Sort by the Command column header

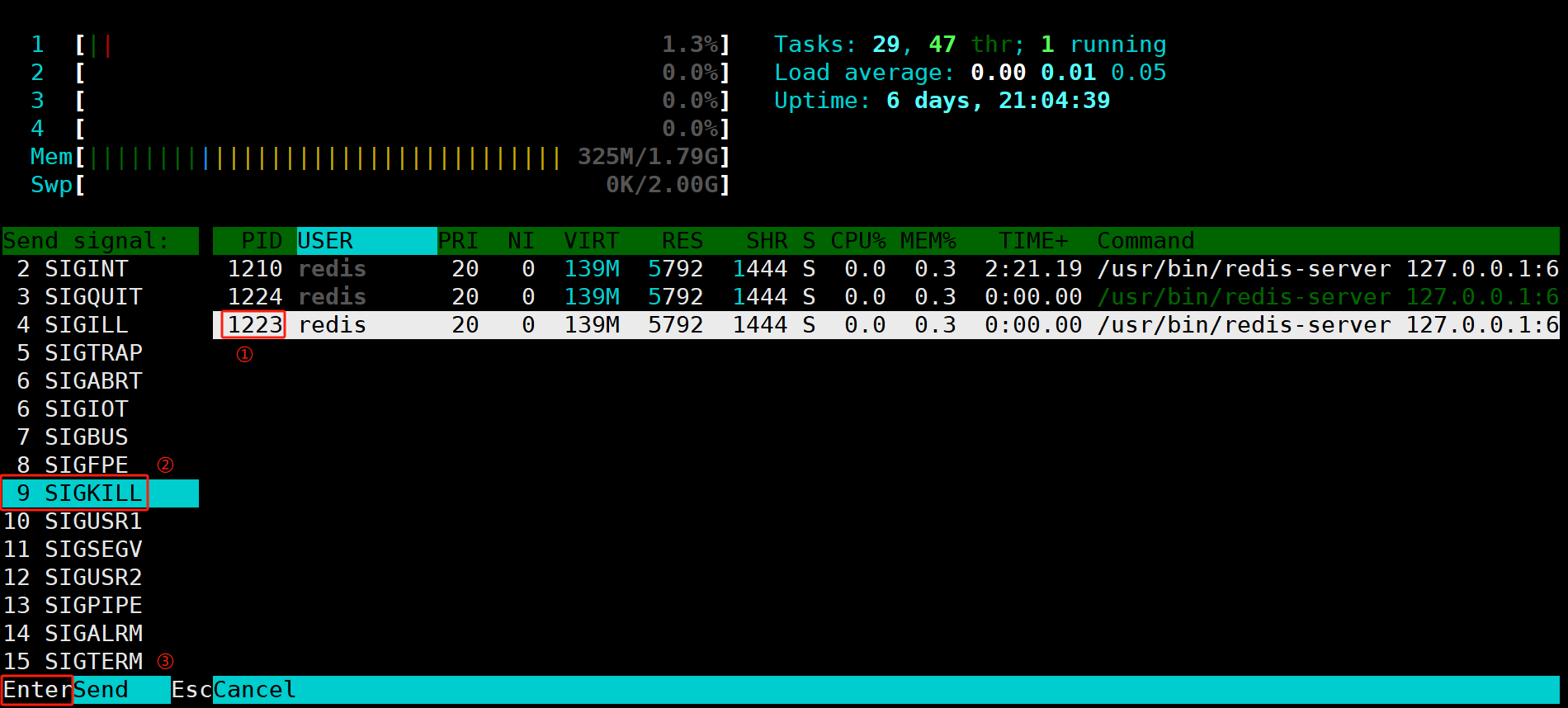(1145, 241)
